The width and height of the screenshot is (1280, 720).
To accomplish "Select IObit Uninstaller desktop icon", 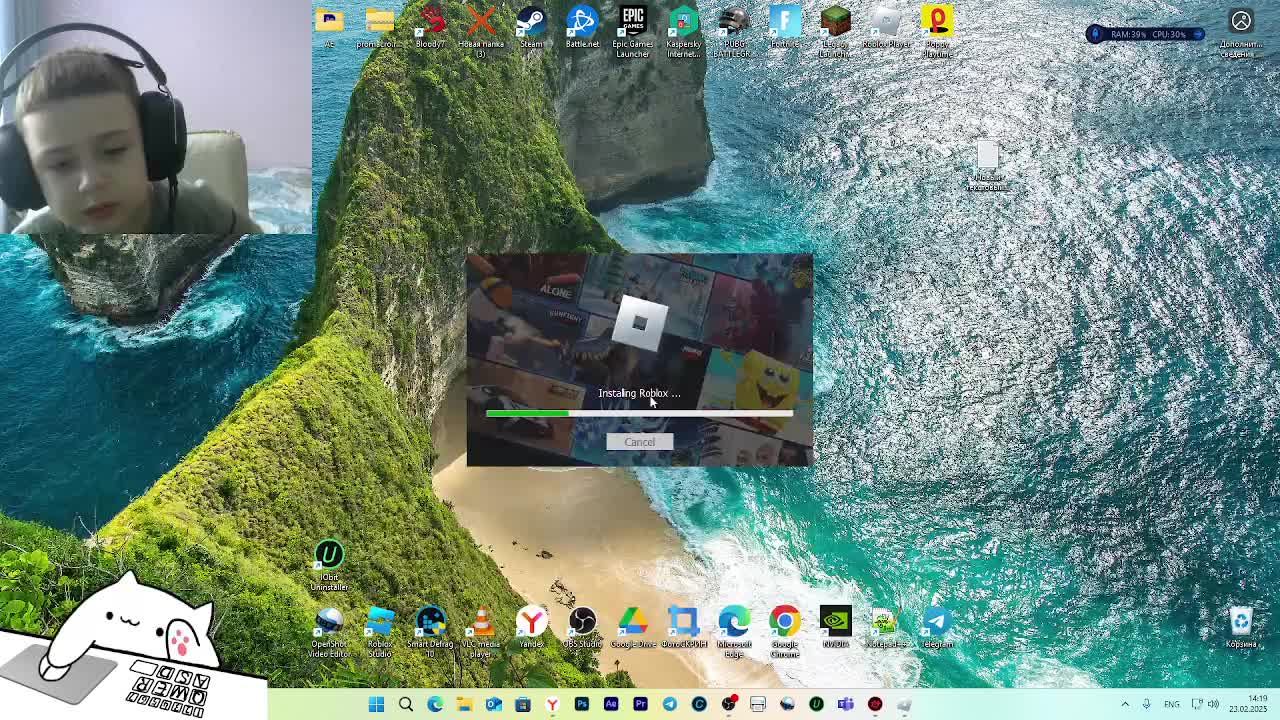I will point(329,566).
